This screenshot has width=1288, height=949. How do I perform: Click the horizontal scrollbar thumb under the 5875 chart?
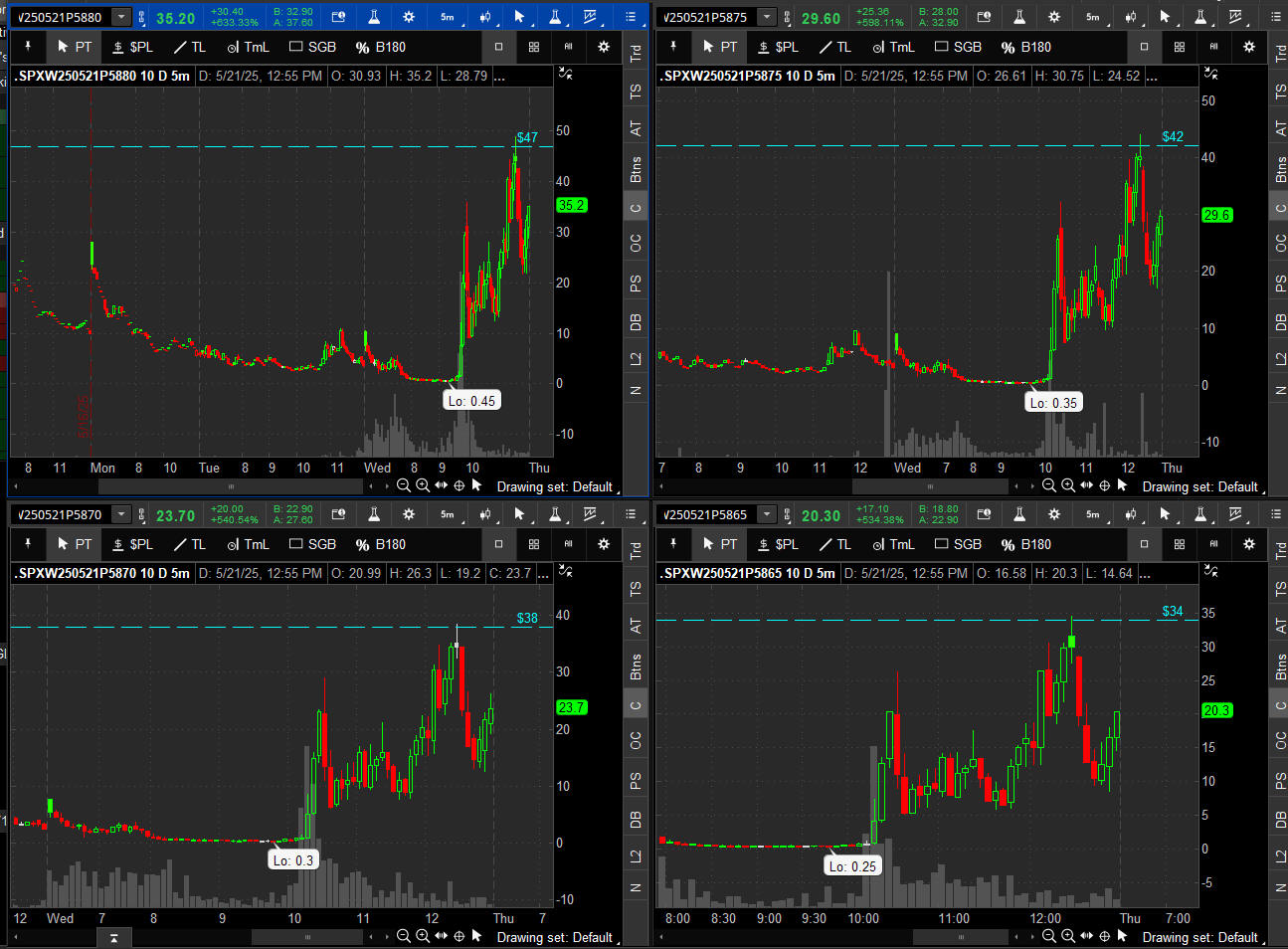[x=930, y=486]
